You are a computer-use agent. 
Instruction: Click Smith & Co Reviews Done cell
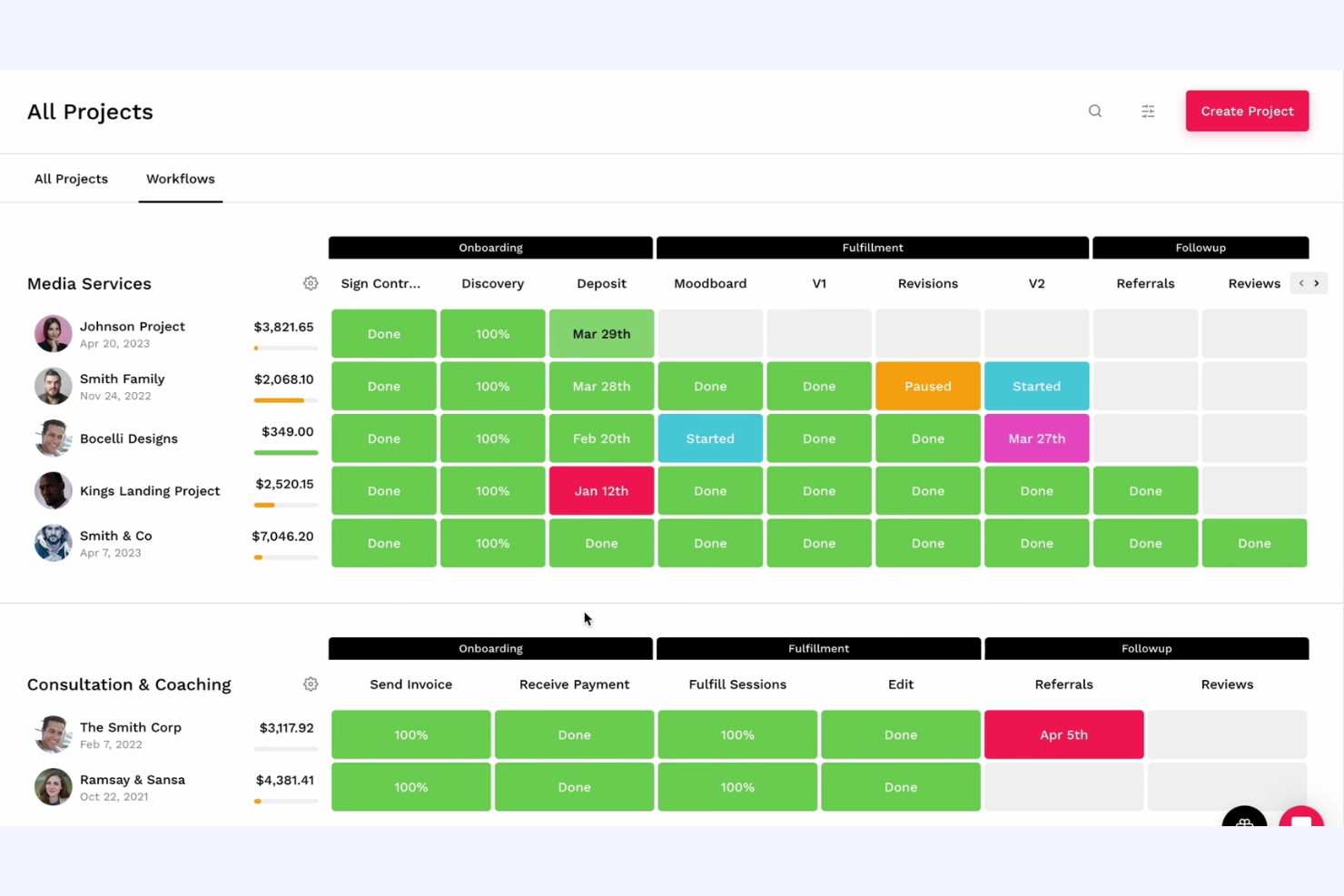pos(1254,543)
